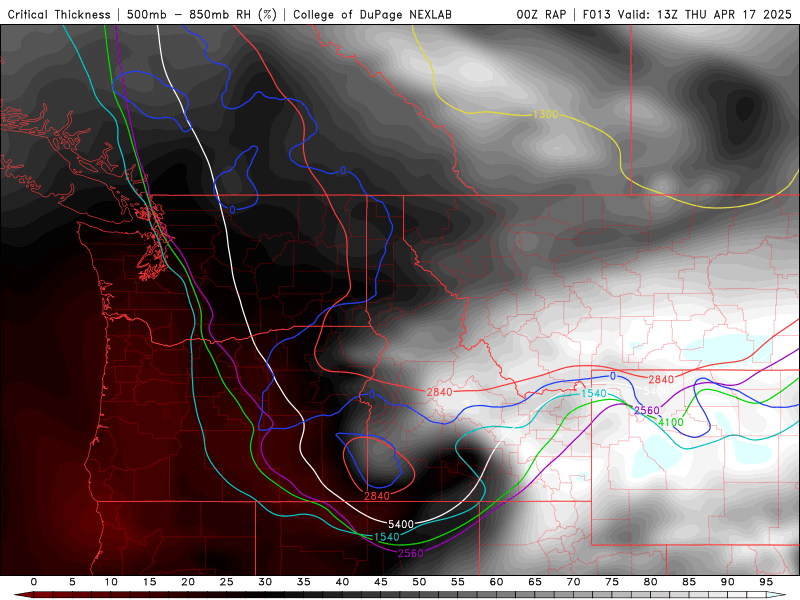Click the "College of DuPage NEXLAB" credit text
The width and height of the screenshot is (800, 600).
click(x=372, y=15)
